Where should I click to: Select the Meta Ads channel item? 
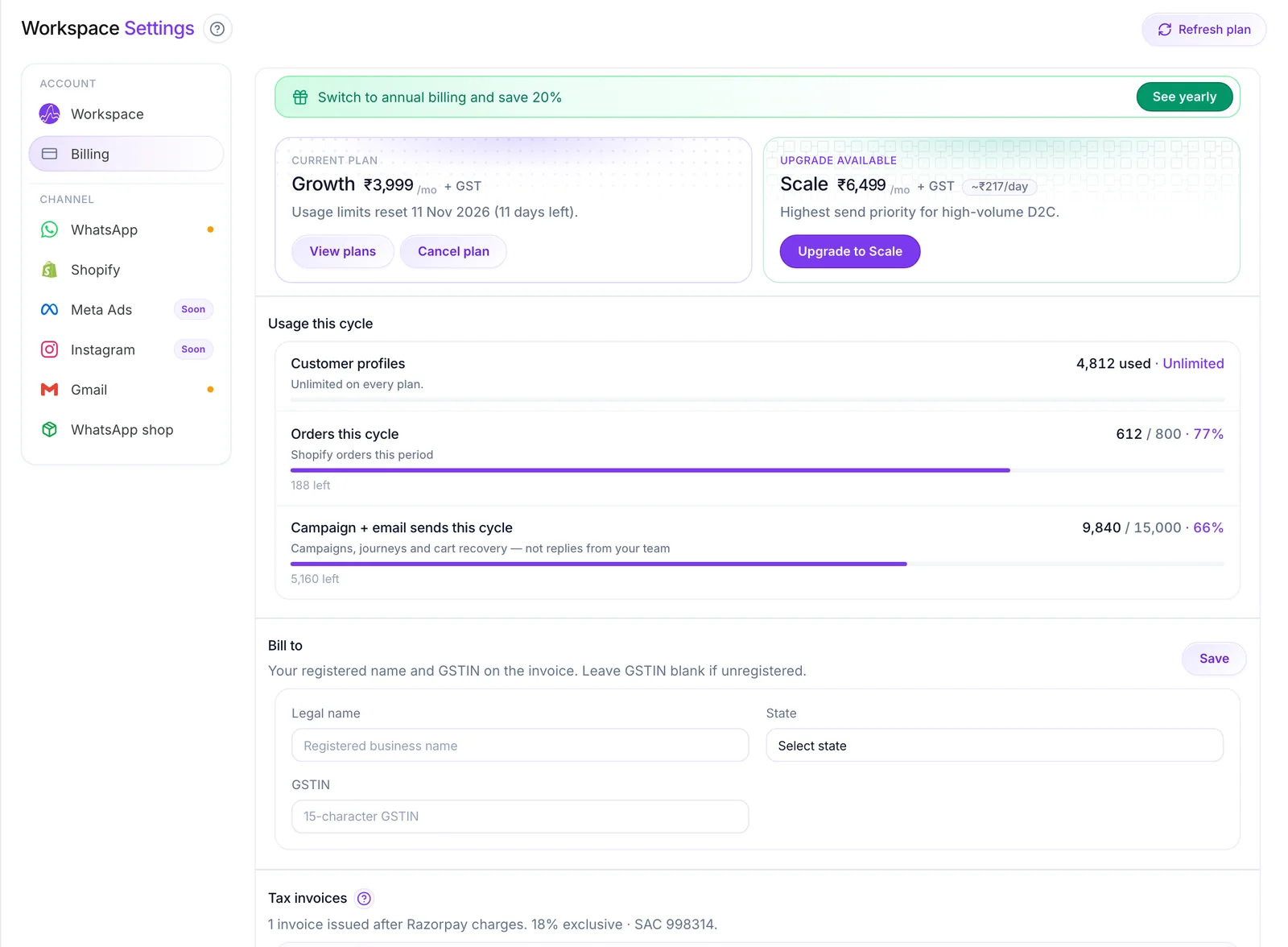tap(126, 309)
